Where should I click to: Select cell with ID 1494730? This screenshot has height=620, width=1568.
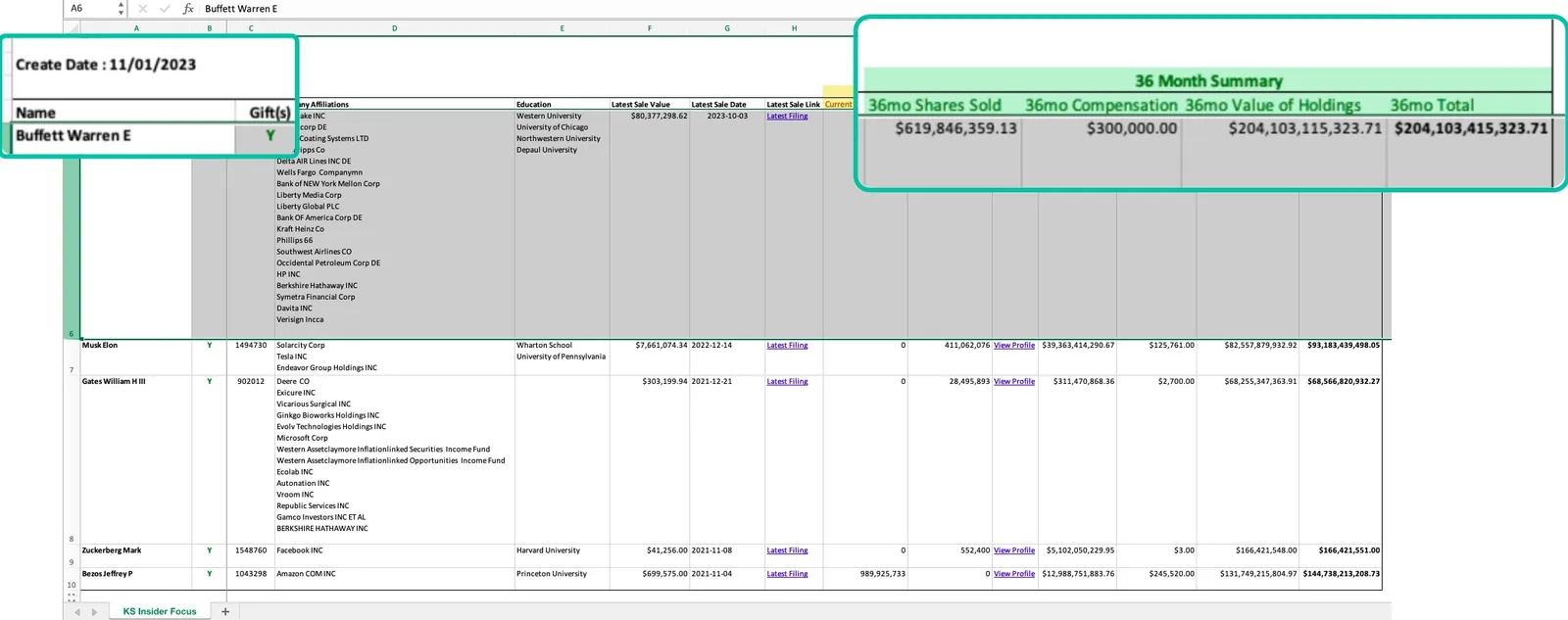coord(251,358)
